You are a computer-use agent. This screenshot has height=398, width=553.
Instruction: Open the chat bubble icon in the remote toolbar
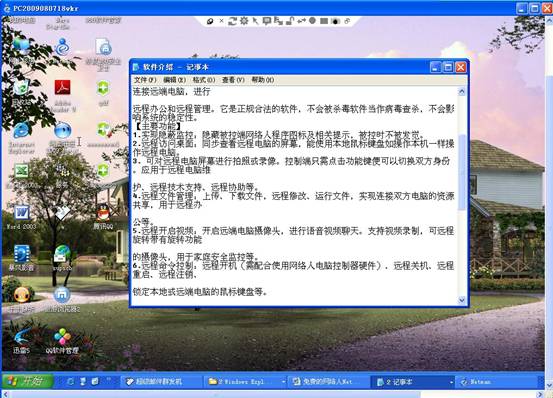[267, 21]
